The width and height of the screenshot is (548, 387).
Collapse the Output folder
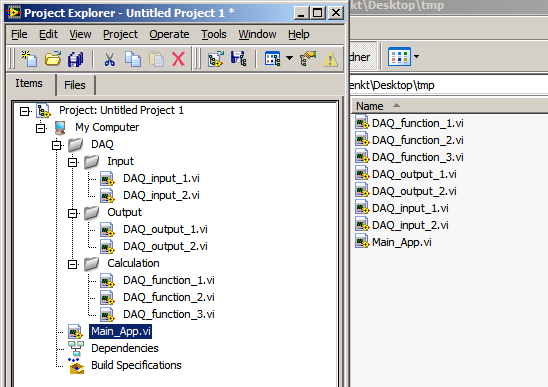click(72, 213)
